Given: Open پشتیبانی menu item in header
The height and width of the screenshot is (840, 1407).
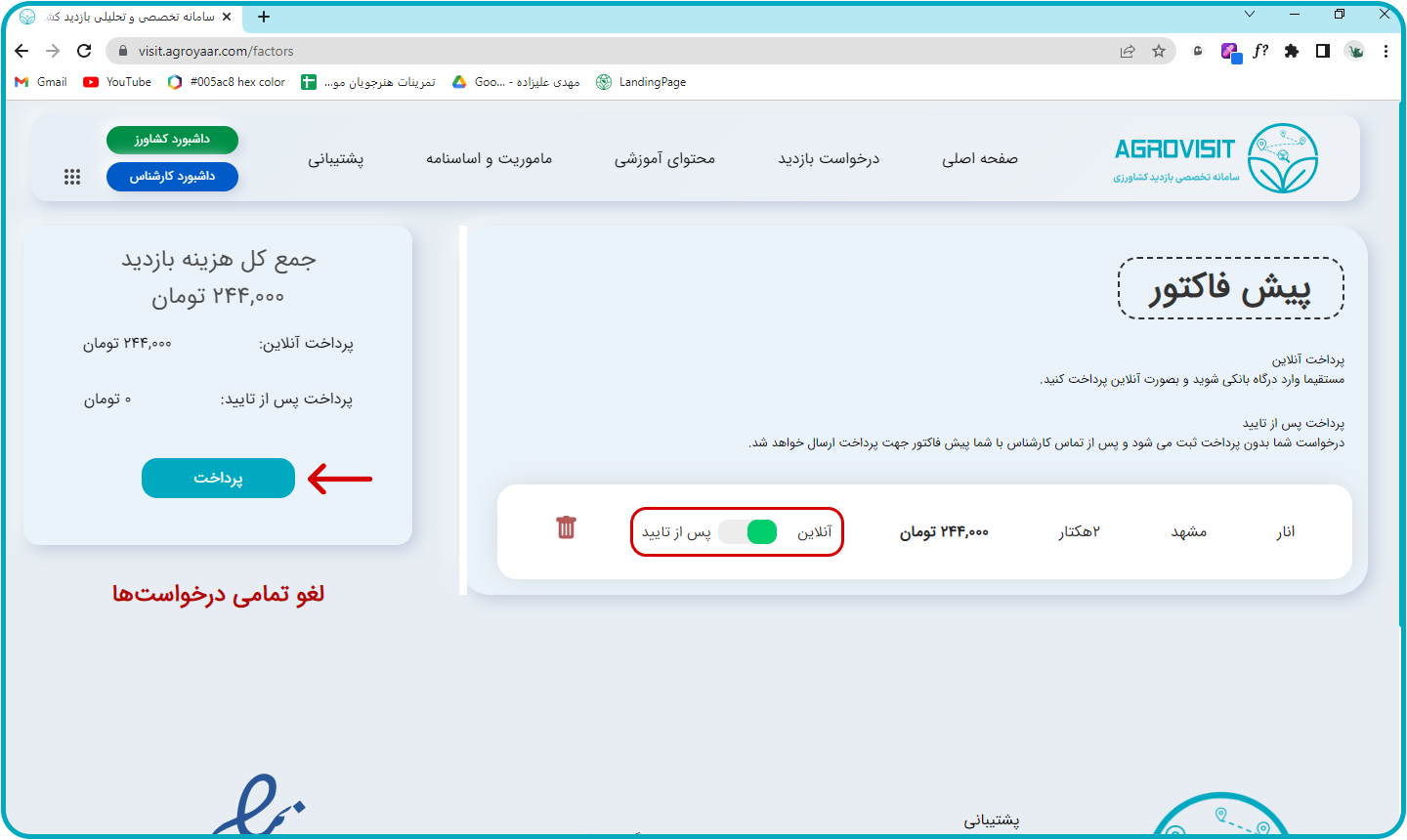Looking at the screenshot, I should pyautogui.click(x=336, y=158).
